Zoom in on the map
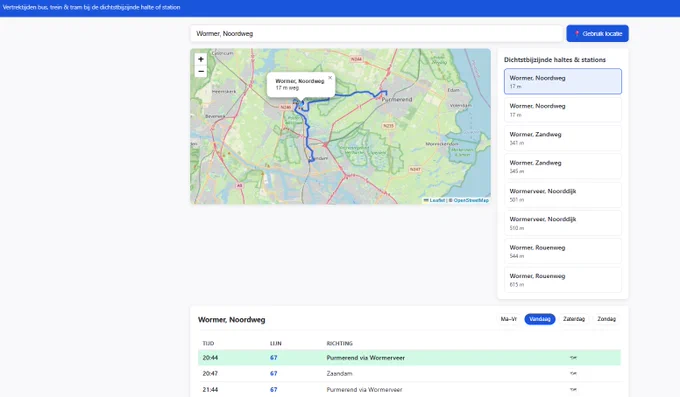 [200, 59]
